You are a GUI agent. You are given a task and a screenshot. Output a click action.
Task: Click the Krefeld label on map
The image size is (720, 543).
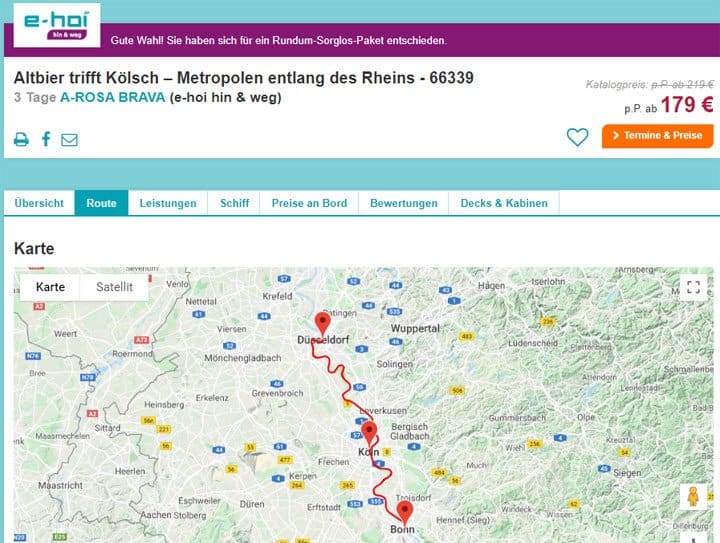pos(277,296)
